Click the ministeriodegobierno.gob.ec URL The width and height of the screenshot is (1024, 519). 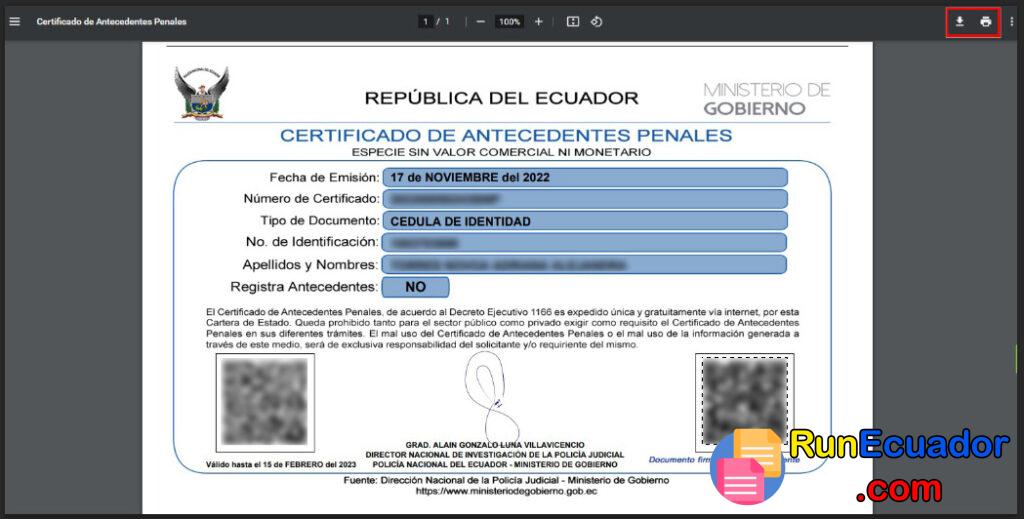click(x=506, y=491)
